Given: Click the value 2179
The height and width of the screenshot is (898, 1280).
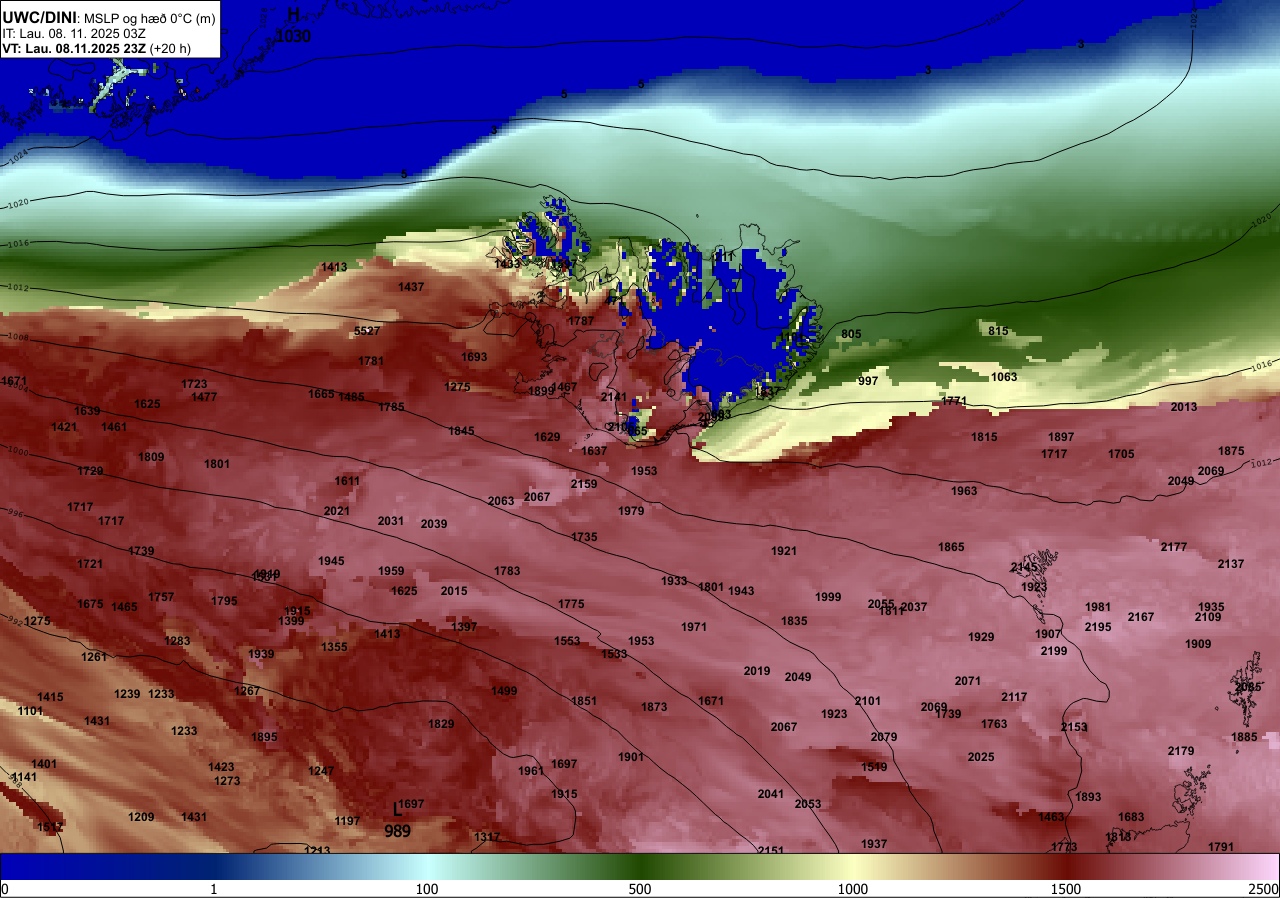Looking at the screenshot, I should 1181,751.
